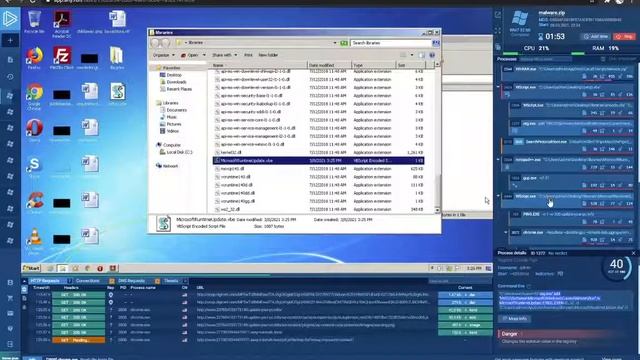This screenshot has height=360, width=640.
Task: Open the script file icon on desktop
Action: (x=118, y=94)
